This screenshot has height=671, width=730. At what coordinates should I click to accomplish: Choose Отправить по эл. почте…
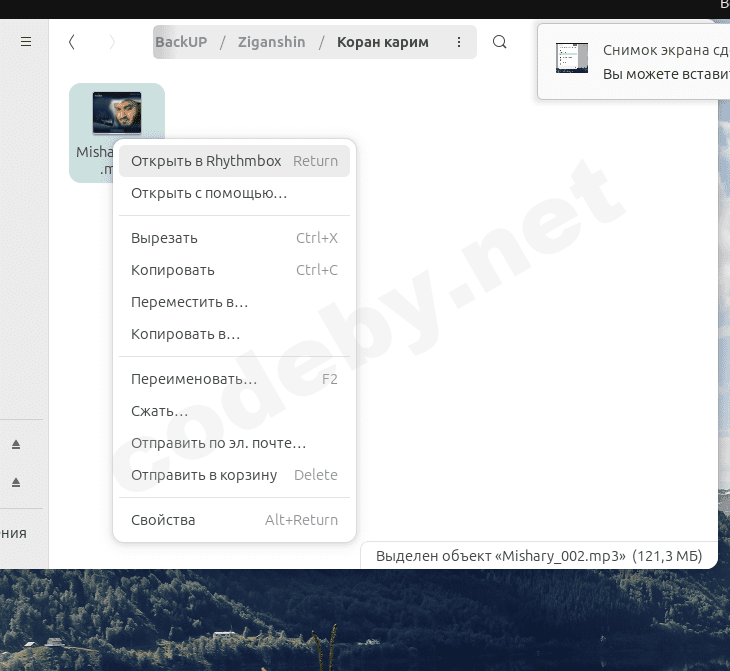(x=234, y=443)
